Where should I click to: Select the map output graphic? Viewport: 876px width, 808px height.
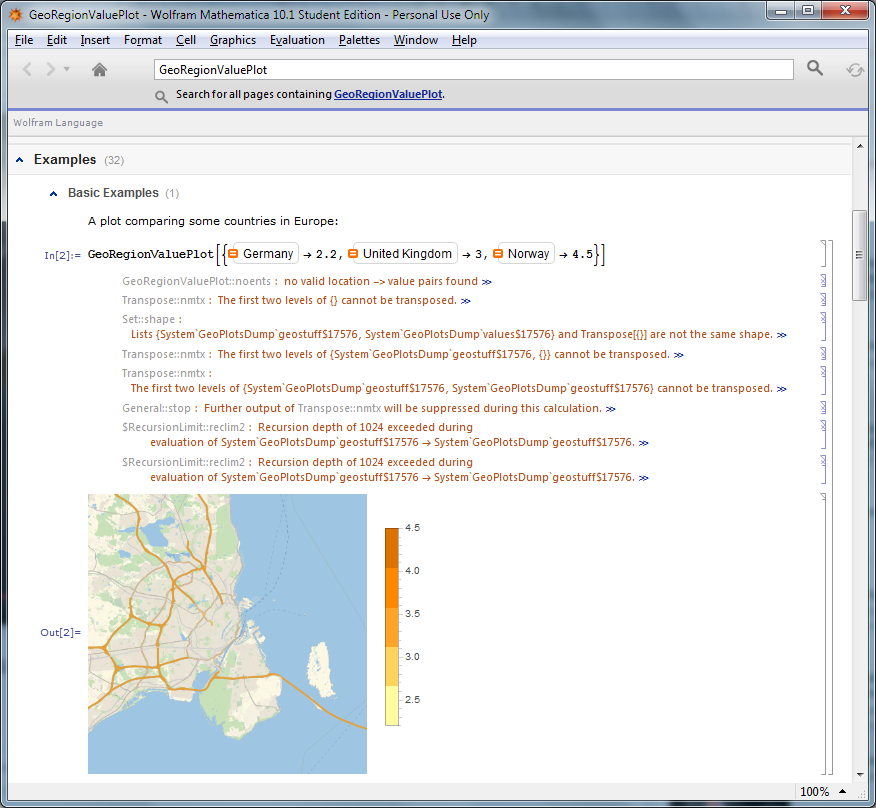[x=227, y=634]
